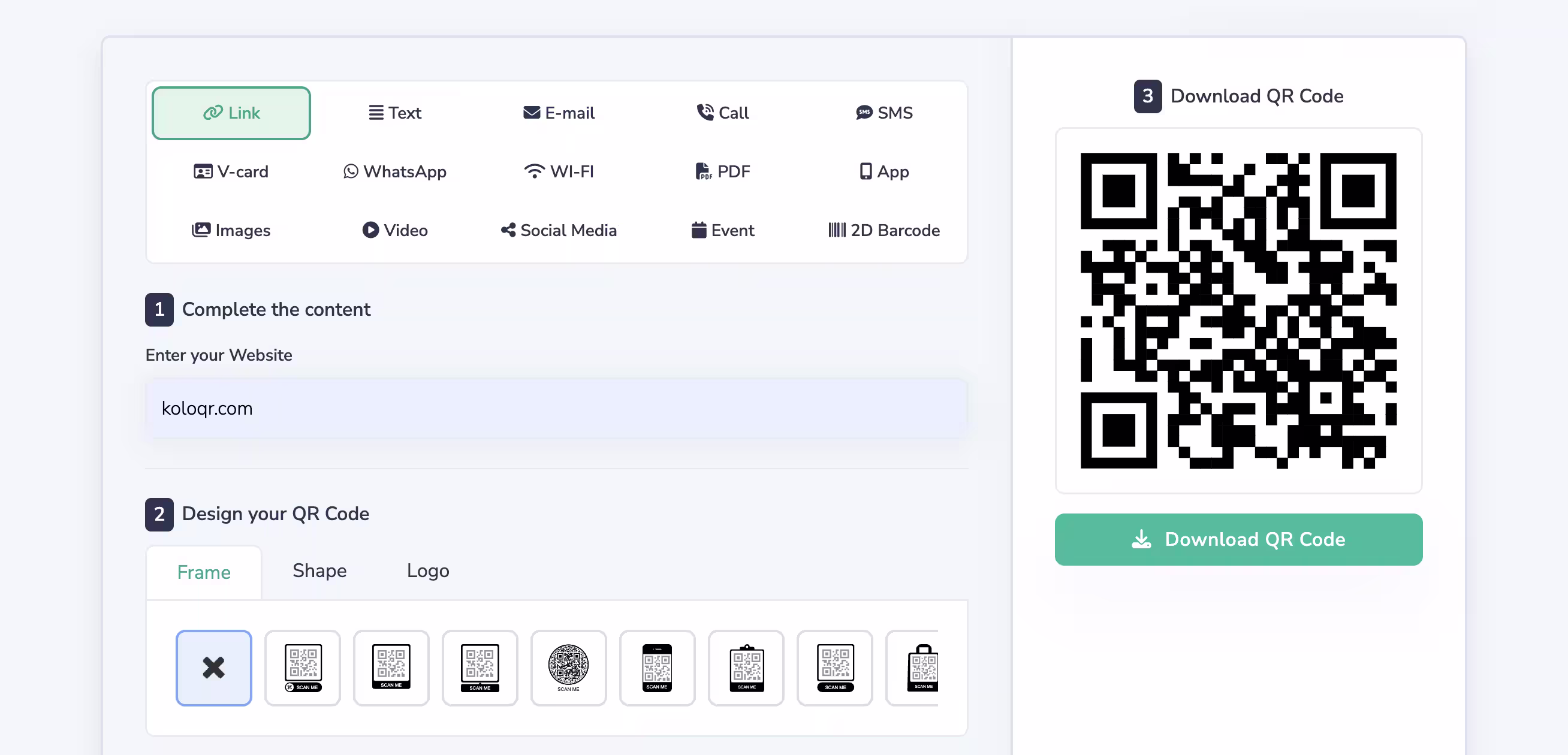
Task: Select the Link QR type
Action: click(231, 113)
